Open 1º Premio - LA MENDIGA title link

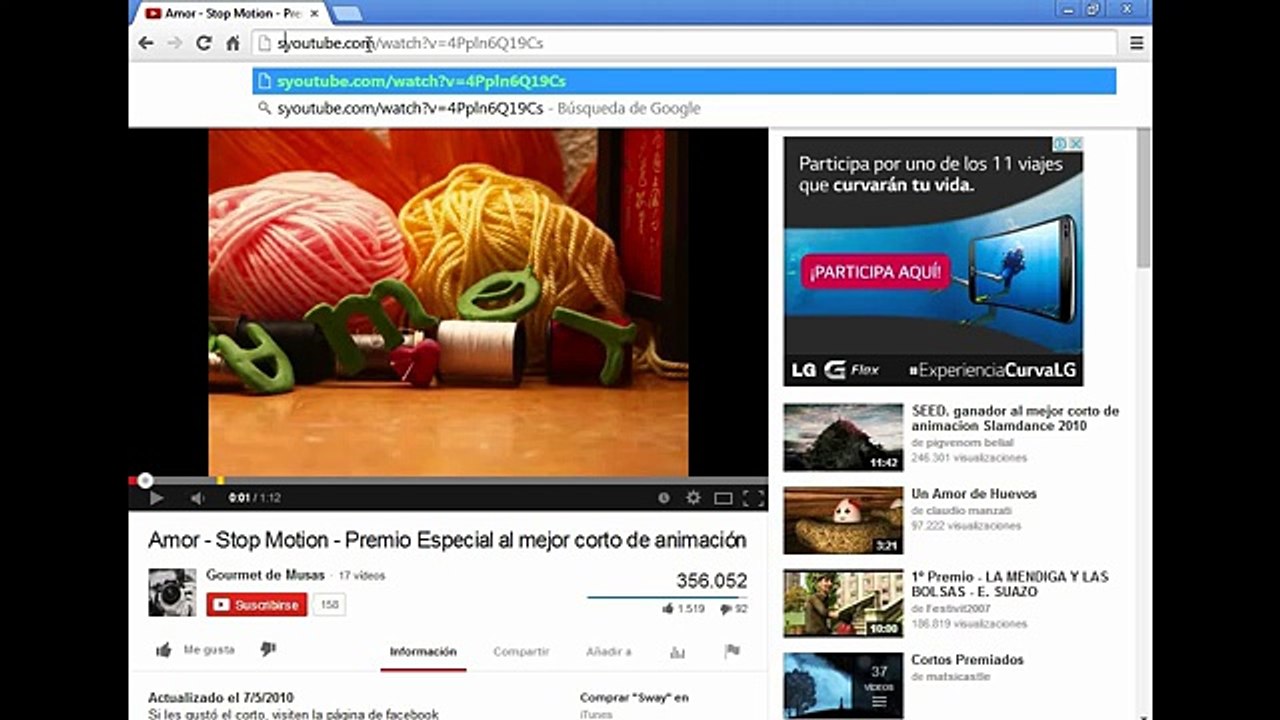pyautogui.click(x=1010, y=584)
